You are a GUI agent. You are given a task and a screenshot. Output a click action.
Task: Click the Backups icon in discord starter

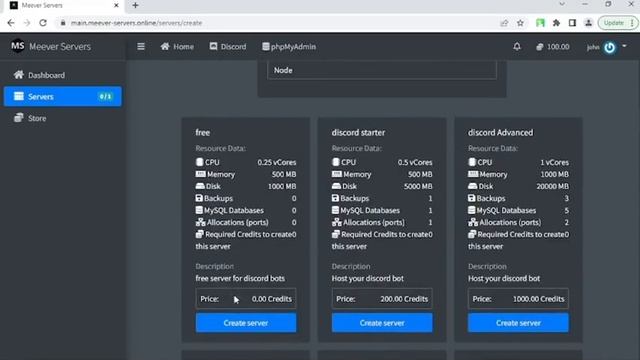[336, 198]
